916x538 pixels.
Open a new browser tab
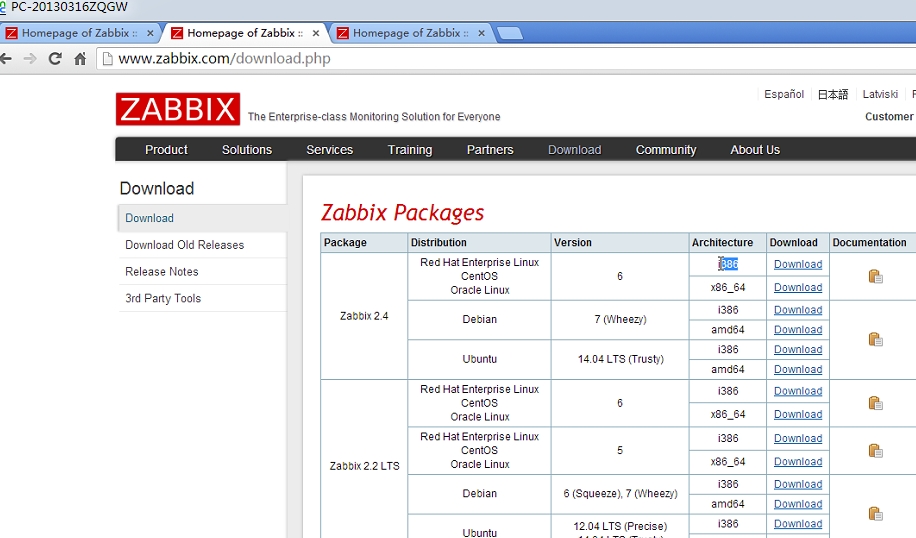click(x=509, y=33)
